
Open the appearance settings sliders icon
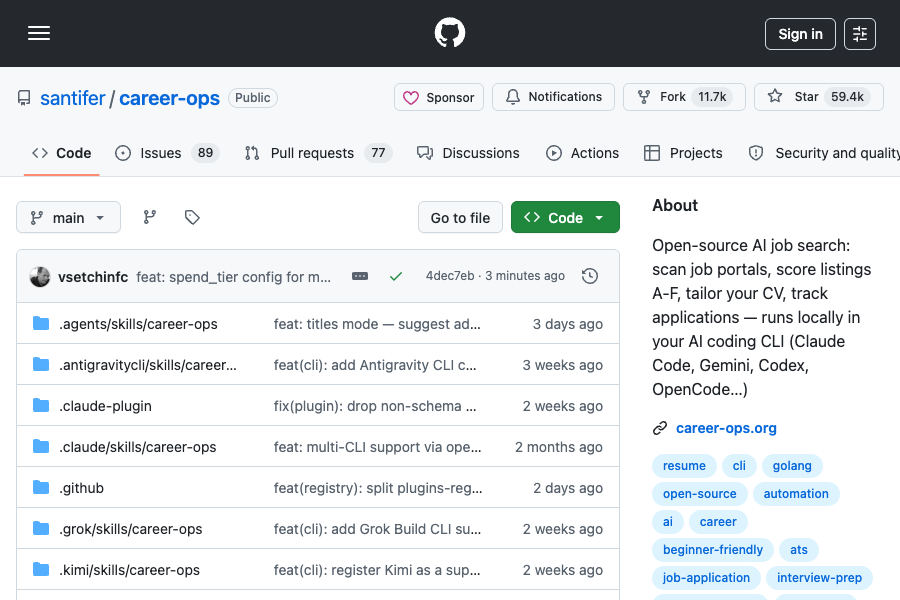click(x=860, y=34)
